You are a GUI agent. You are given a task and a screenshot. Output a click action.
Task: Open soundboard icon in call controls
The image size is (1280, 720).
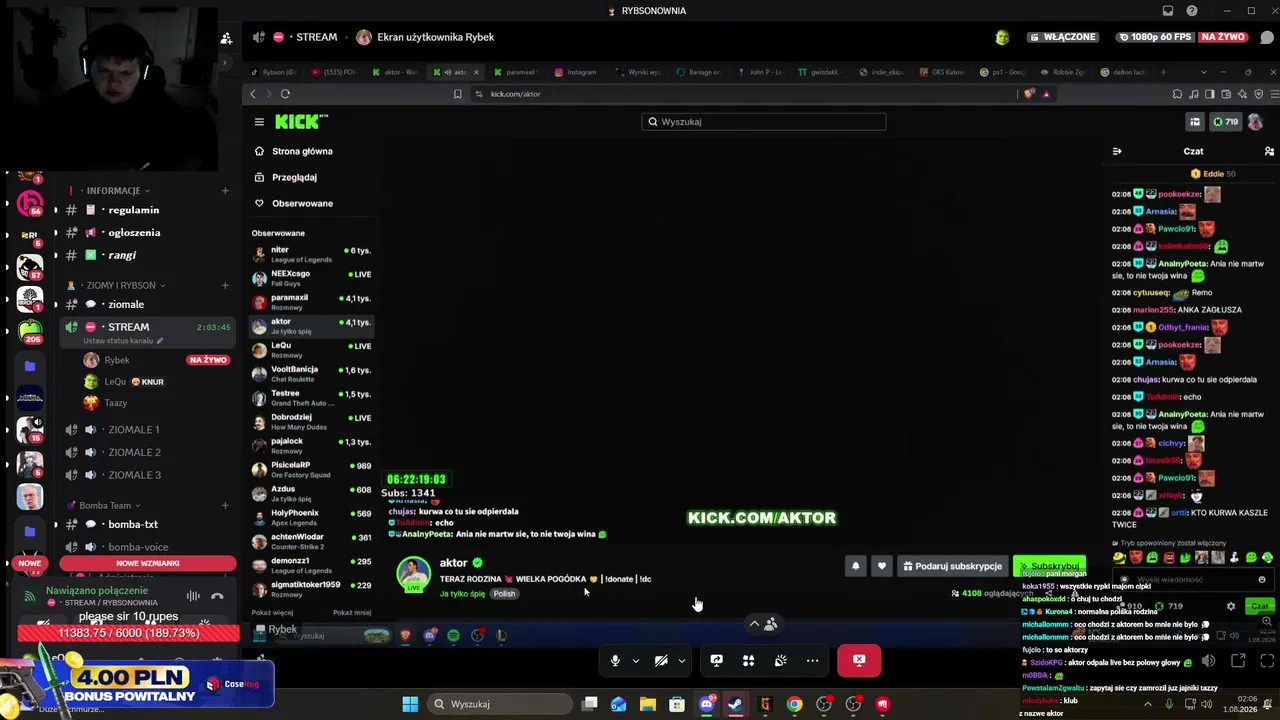[x=780, y=660]
